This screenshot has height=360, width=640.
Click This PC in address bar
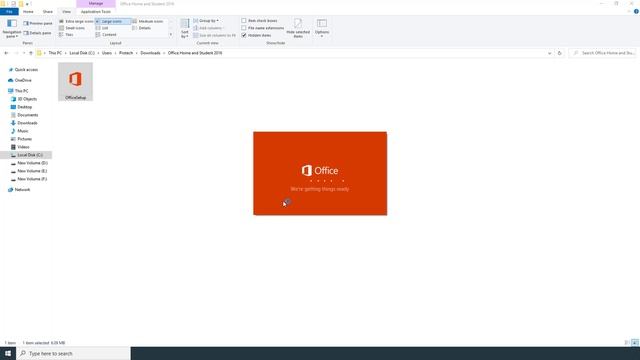tap(55, 53)
